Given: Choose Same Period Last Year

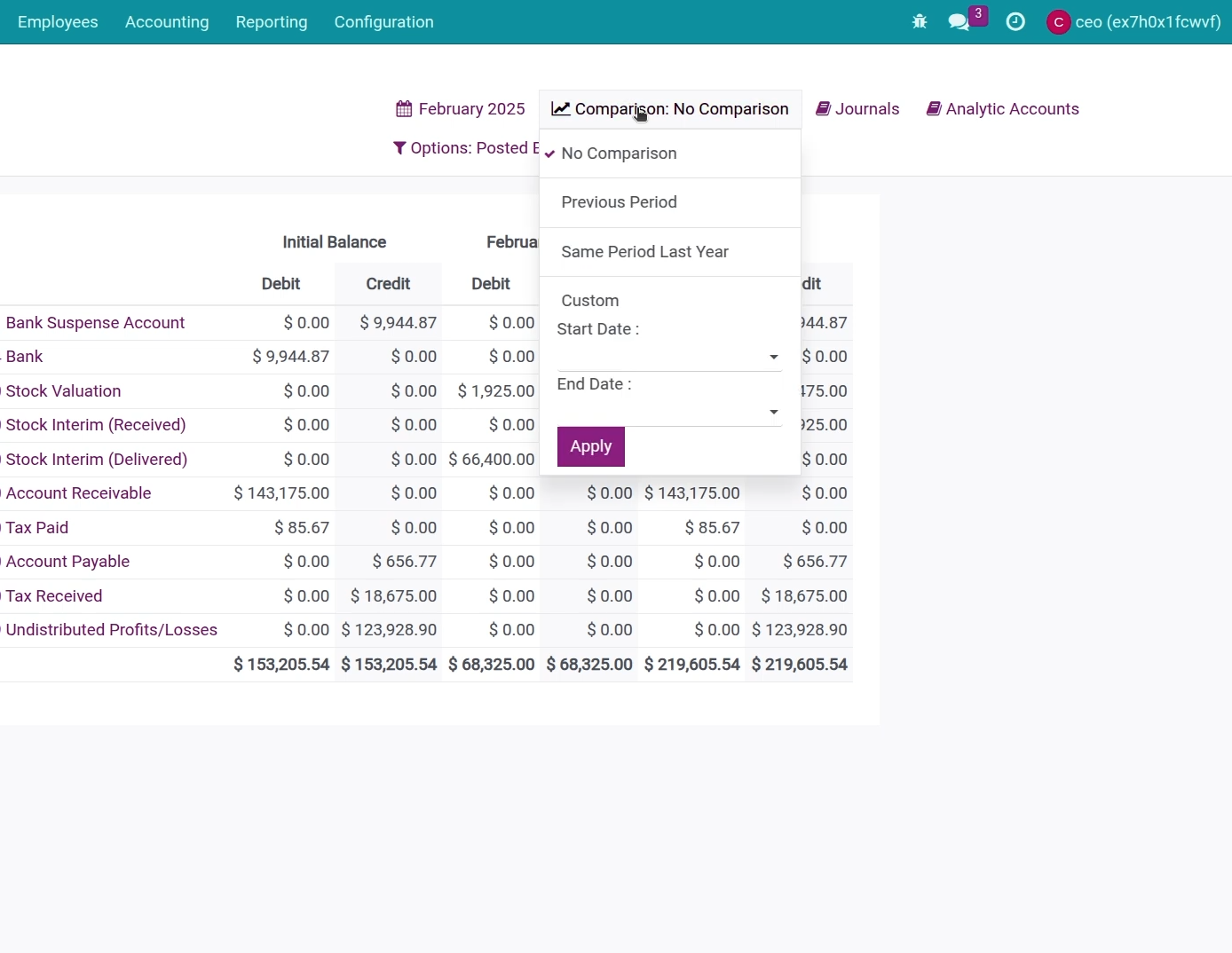Looking at the screenshot, I should pos(644,252).
